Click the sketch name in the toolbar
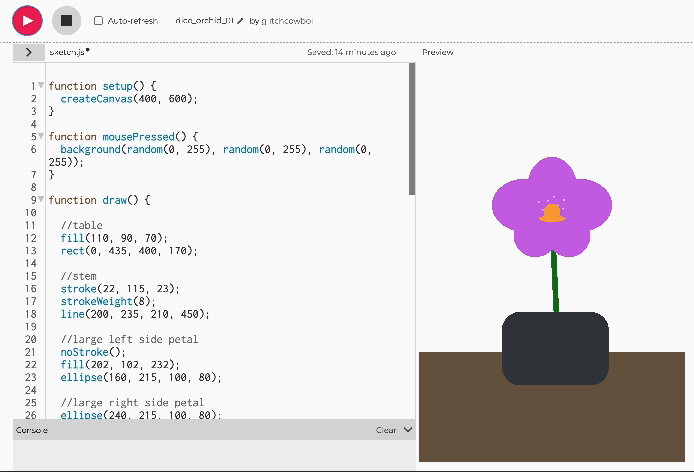694x472 pixels. pos(202,21)
